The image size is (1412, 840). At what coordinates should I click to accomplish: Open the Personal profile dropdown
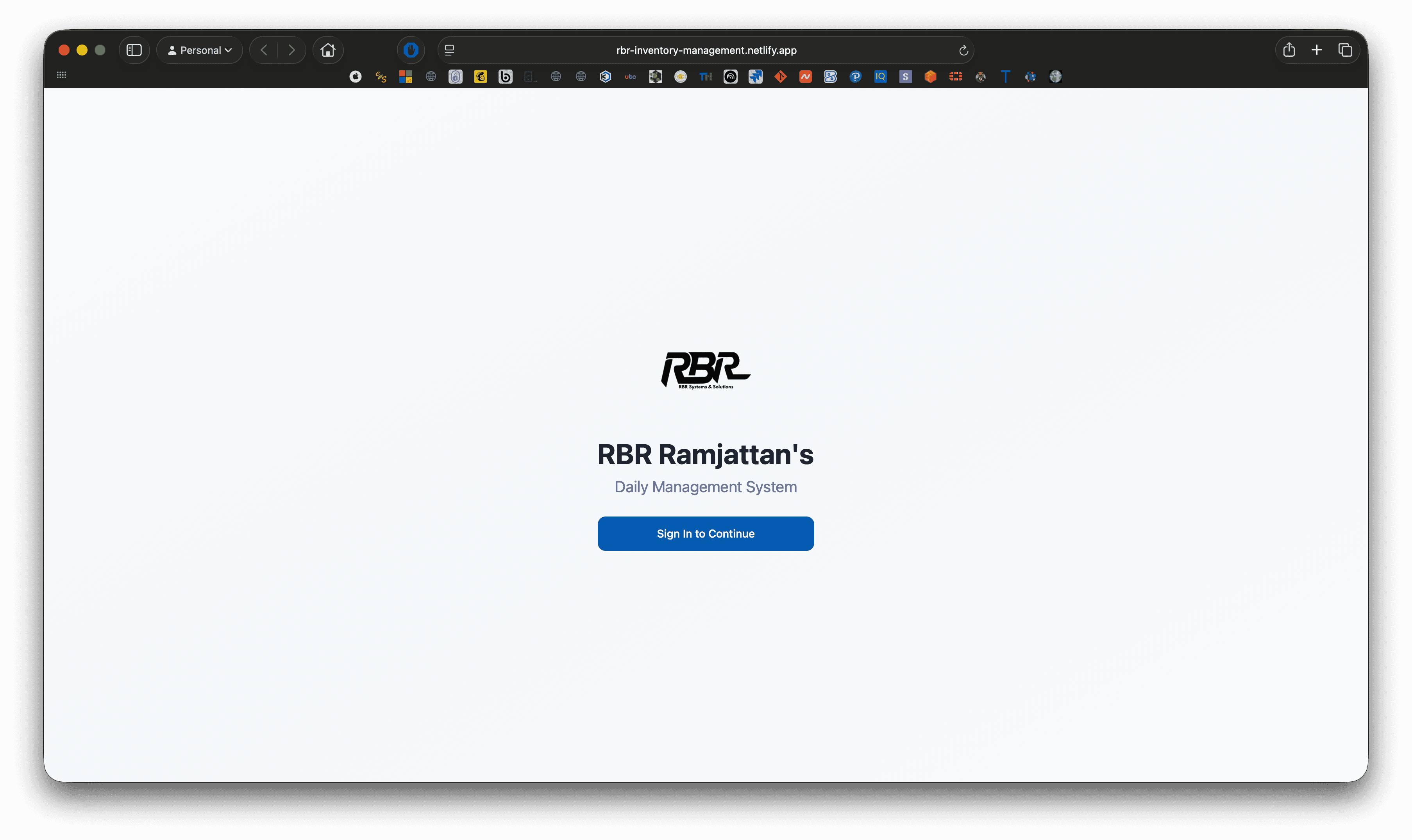(x=200, y=50)
